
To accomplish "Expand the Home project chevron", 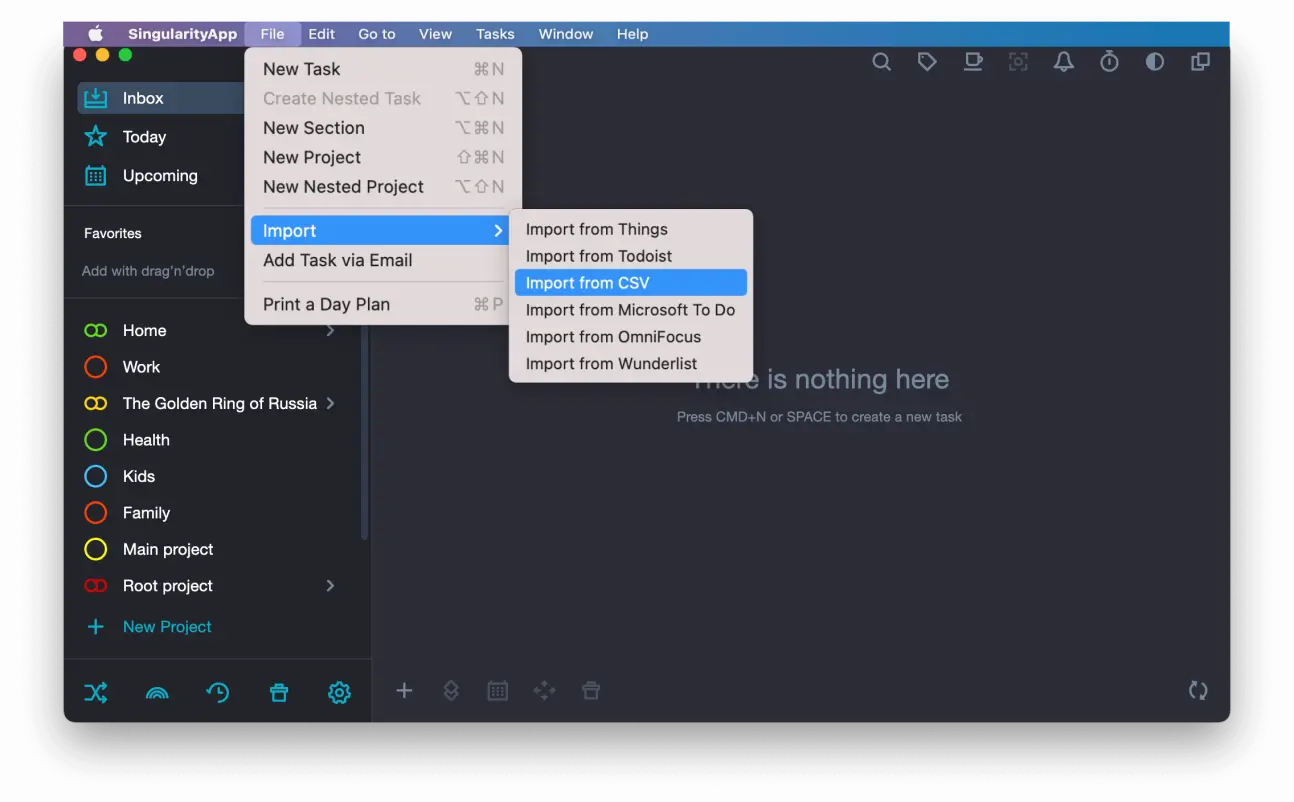I will (331, 331).
